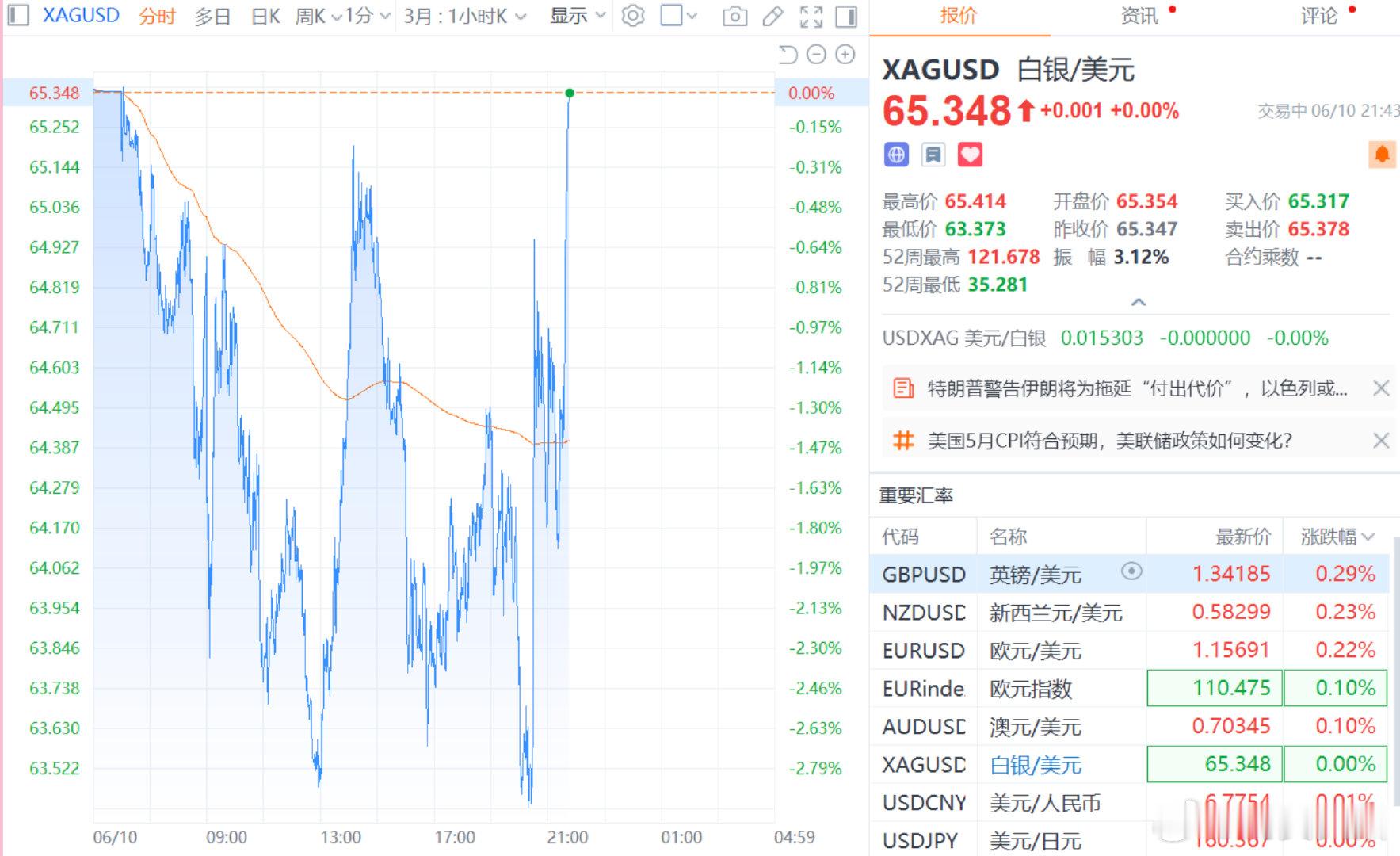Viewport: 1400px width, 856px height.
Task: Click the 0.00% percent axis label
Action: click(811, 93)
